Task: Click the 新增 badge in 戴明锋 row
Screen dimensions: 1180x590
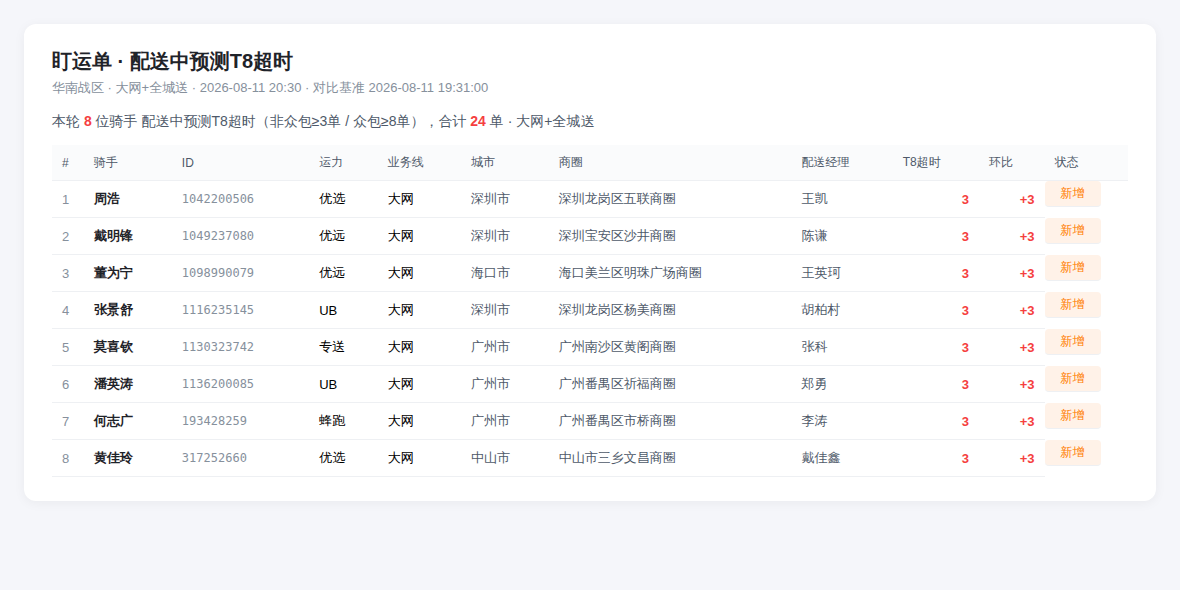Action: click(1072, 230)
